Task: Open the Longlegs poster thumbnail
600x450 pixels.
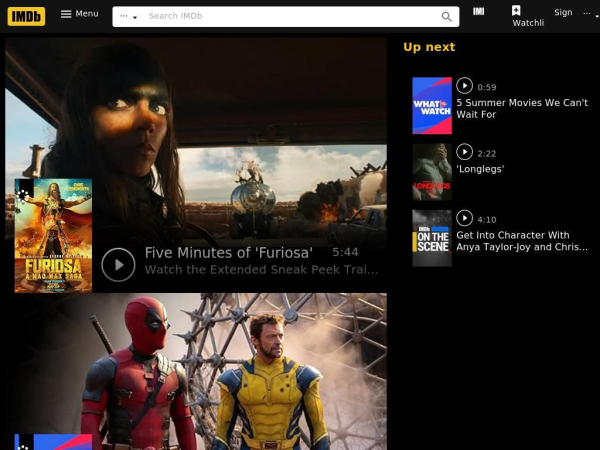Action: point(432,172)
